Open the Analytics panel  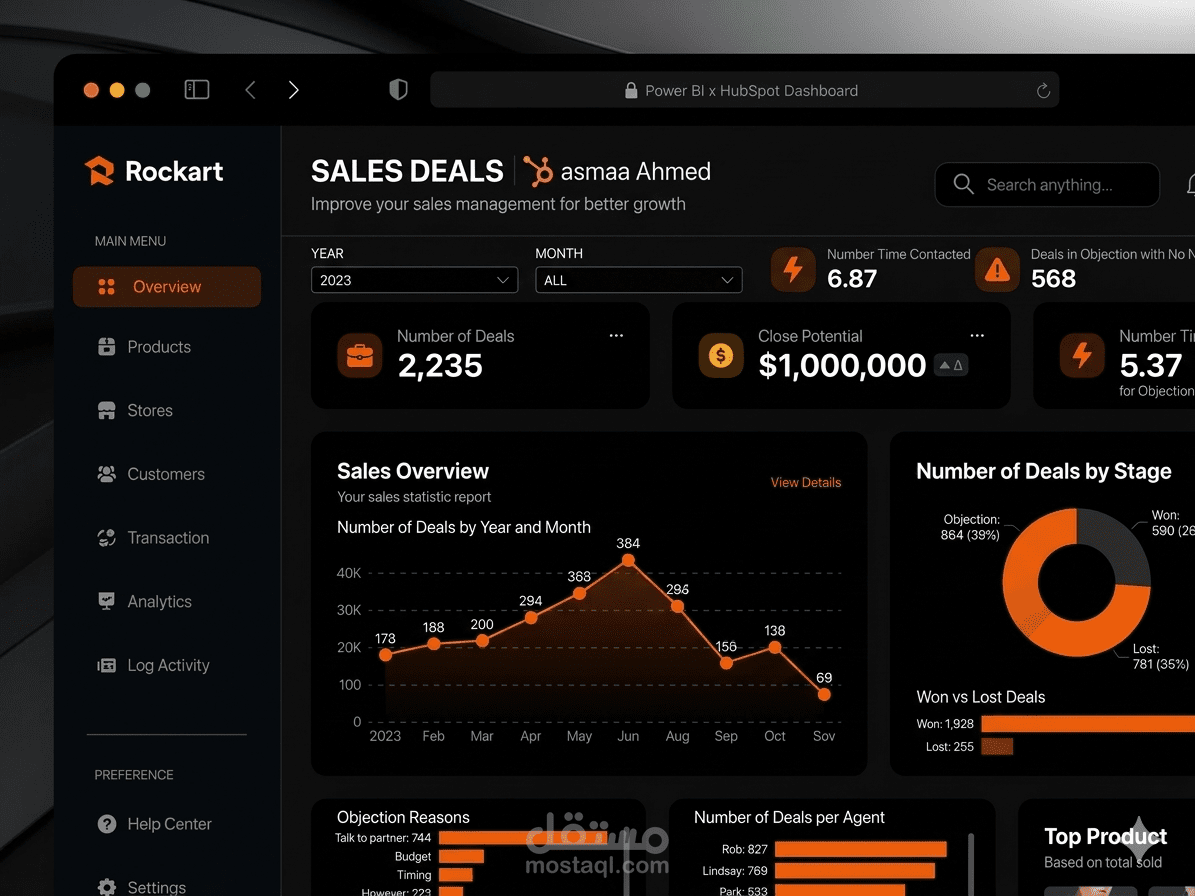160,601
